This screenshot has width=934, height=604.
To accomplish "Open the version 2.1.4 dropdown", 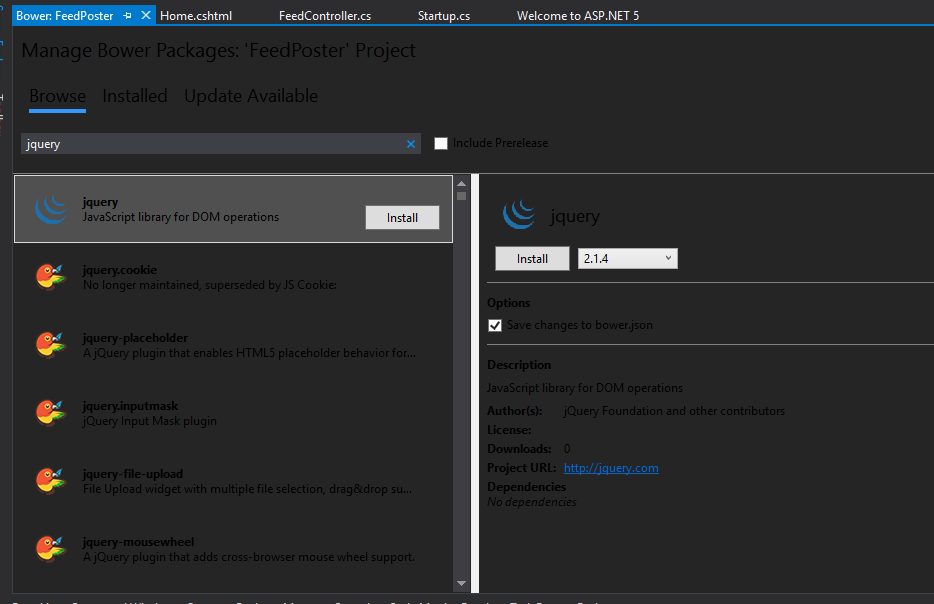I will point(627,259).
